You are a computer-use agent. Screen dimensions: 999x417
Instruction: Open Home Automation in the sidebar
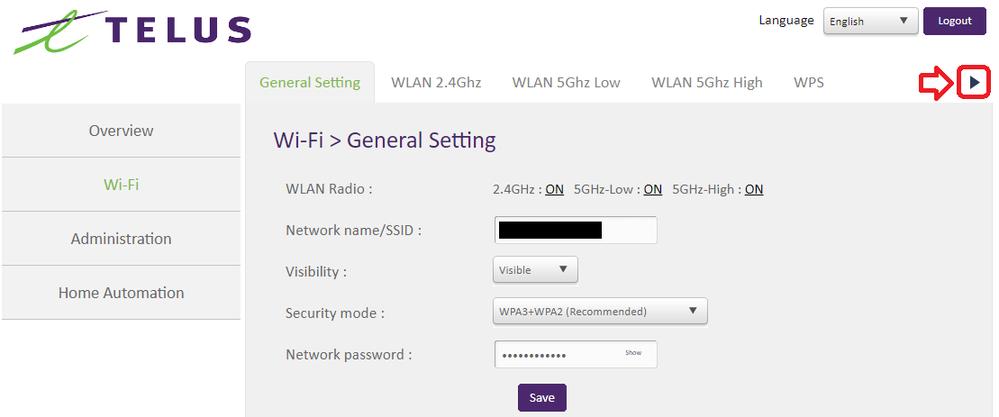[121, 293]
